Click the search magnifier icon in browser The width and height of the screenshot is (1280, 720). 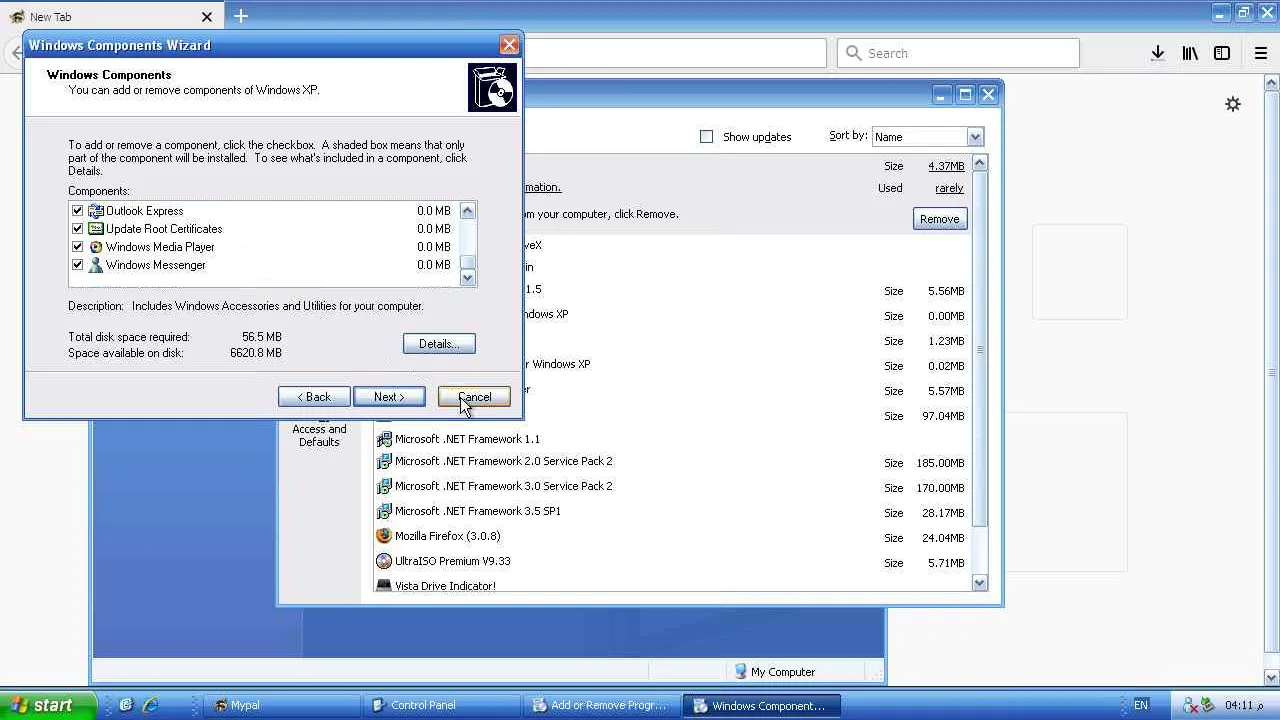853,53
